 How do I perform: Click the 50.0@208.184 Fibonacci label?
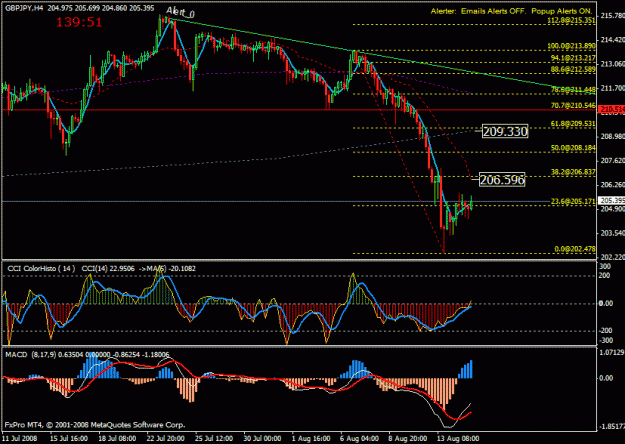click(x=573, y=148)
